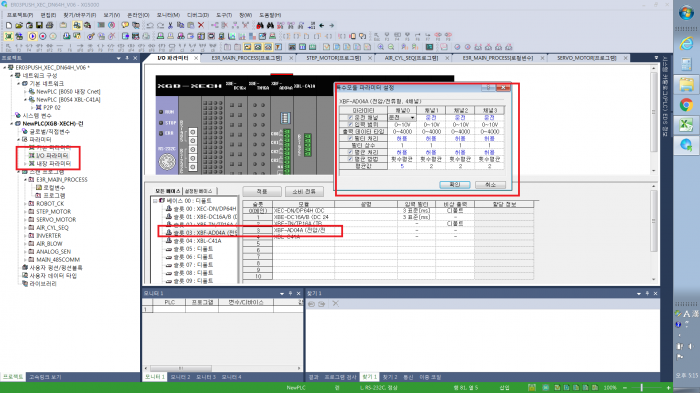Click the 확인 button in dialog

point(454,184)
